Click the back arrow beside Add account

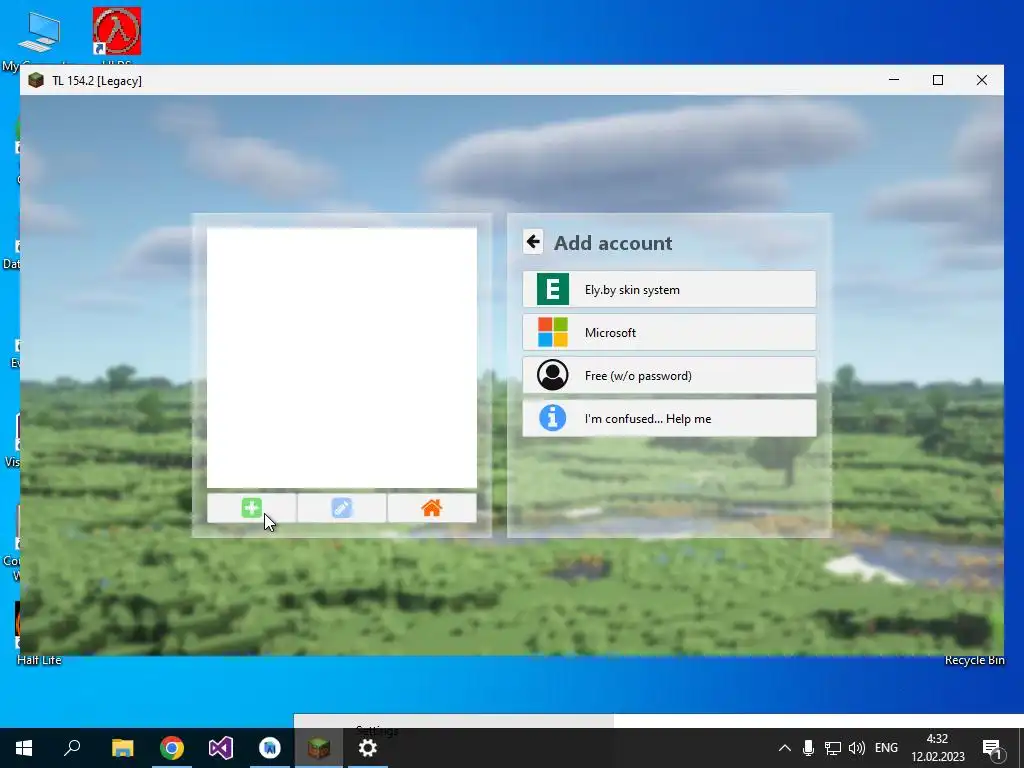[x=533, y=242]
